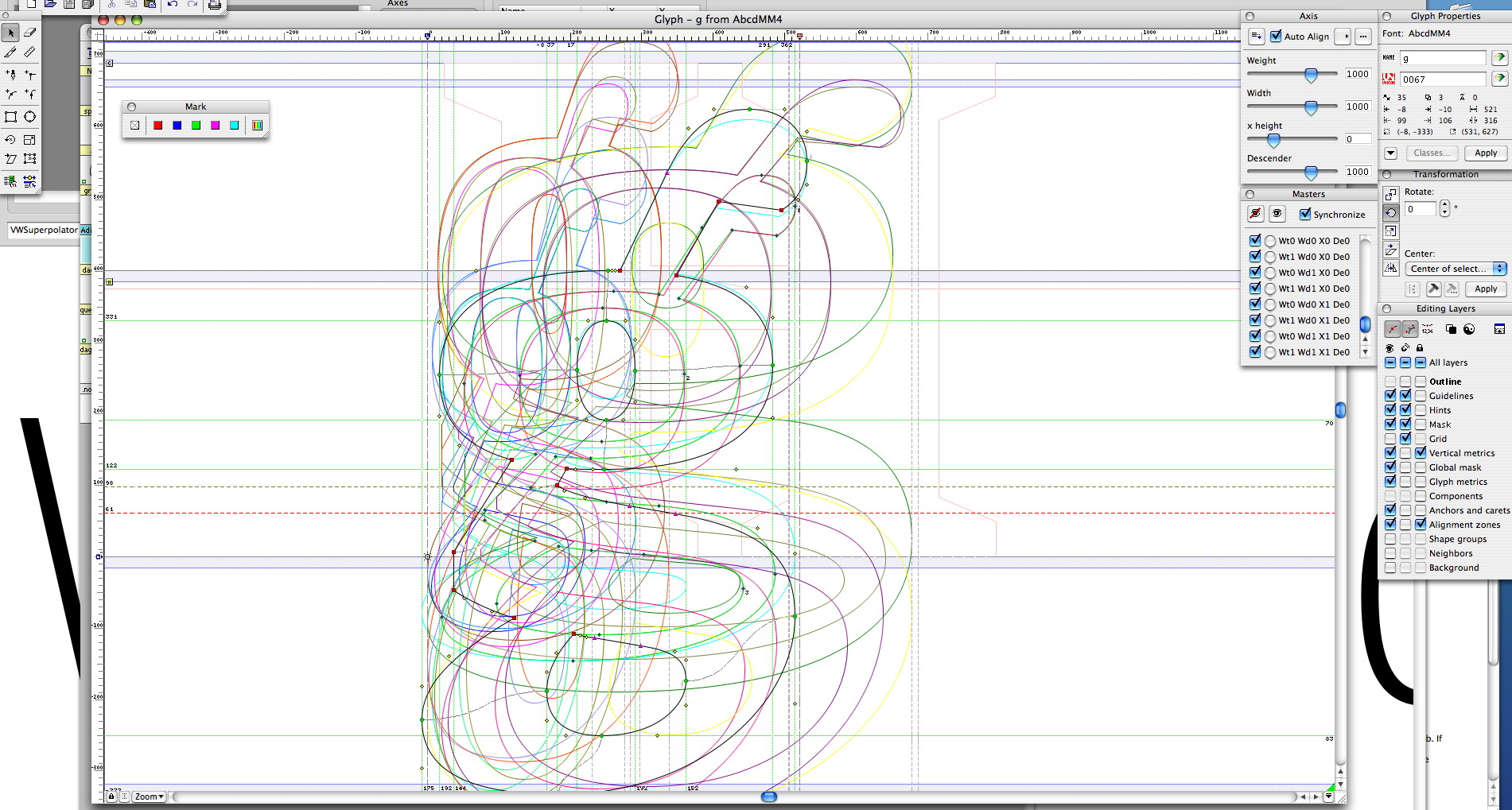Clear mark with the crossed-box swatch
The height and width of the screenshot is (810, 1512).
[x=135, y=125]
